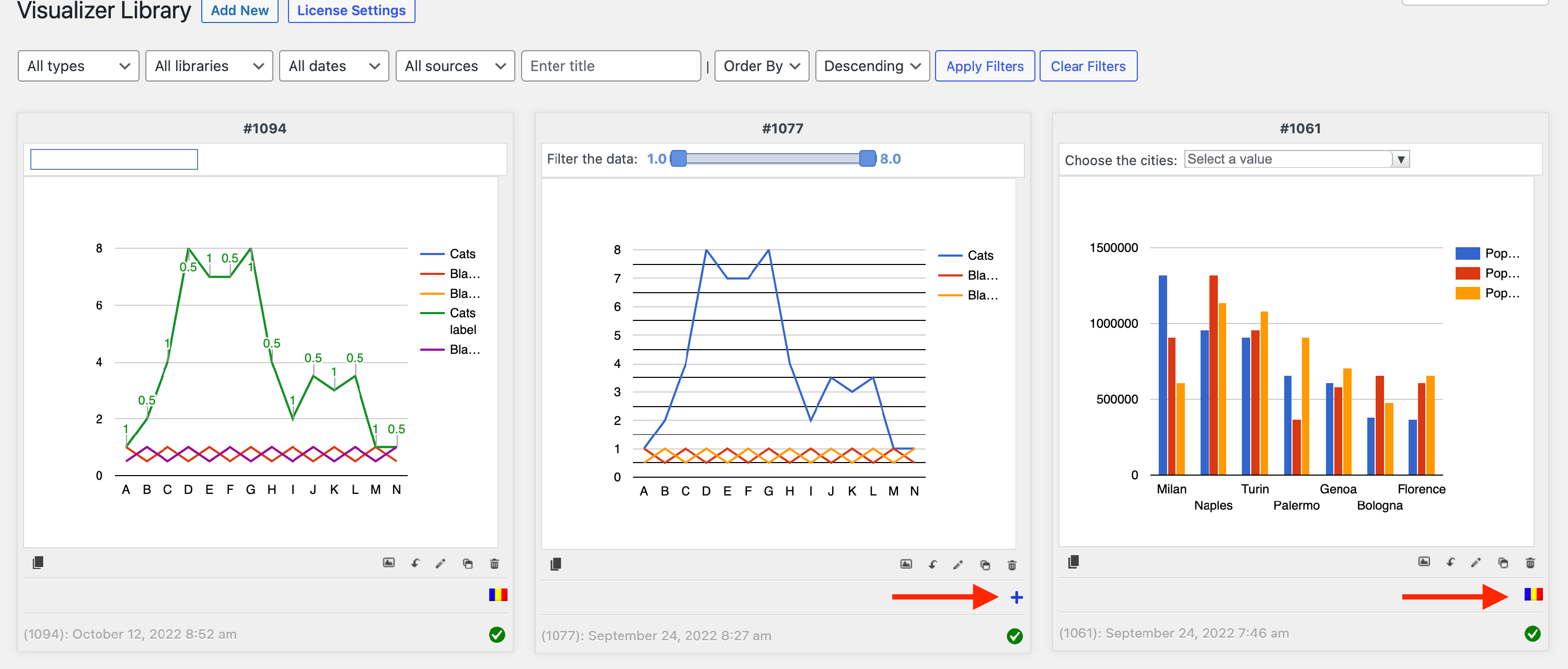Click the green checkmark status on chart #1061

1532,633
